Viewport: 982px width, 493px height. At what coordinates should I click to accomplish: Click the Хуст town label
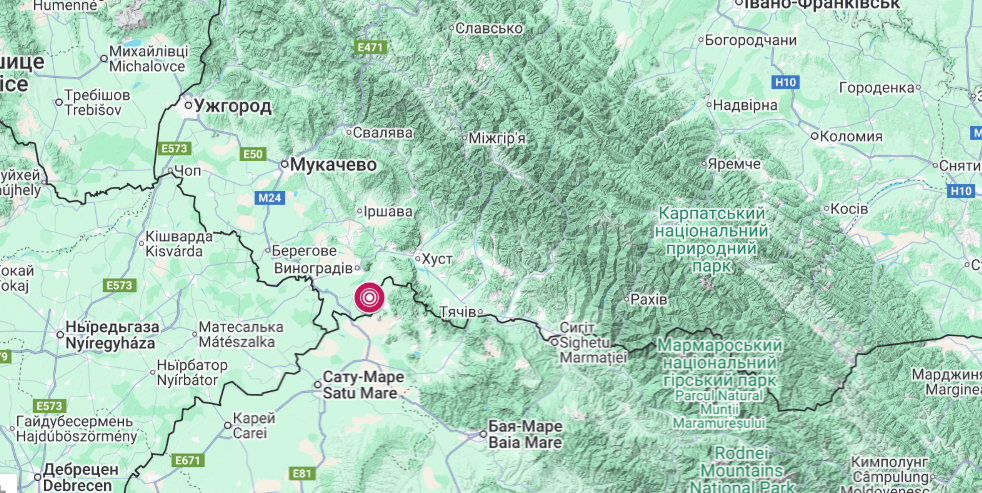click(x=437, y=259)
